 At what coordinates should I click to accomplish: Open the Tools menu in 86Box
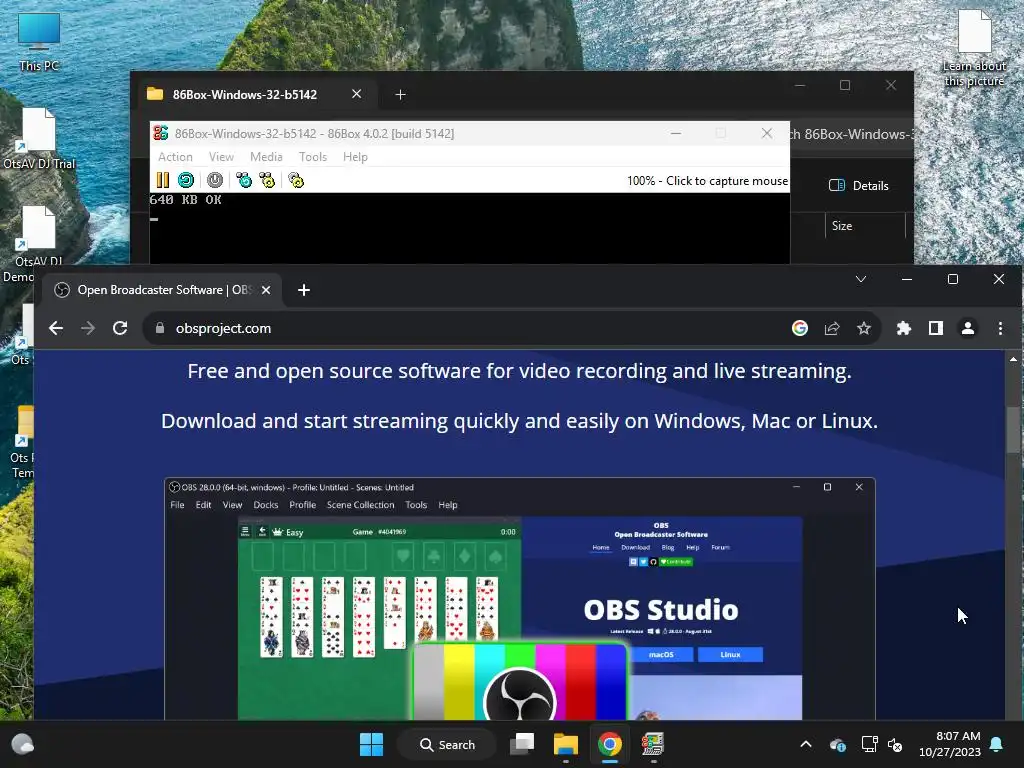[313, 157]
